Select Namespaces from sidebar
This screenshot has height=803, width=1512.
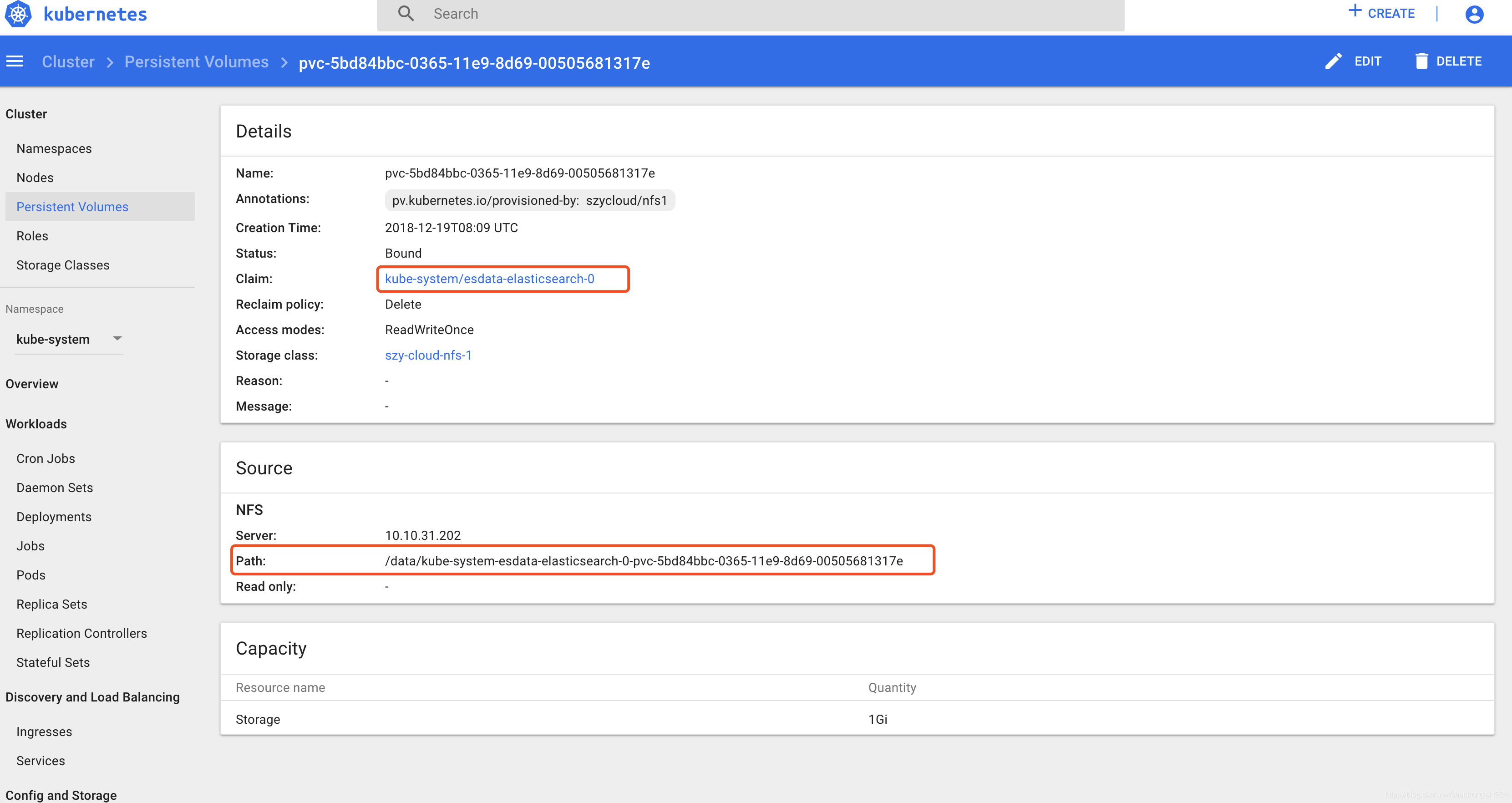point(54,148)
